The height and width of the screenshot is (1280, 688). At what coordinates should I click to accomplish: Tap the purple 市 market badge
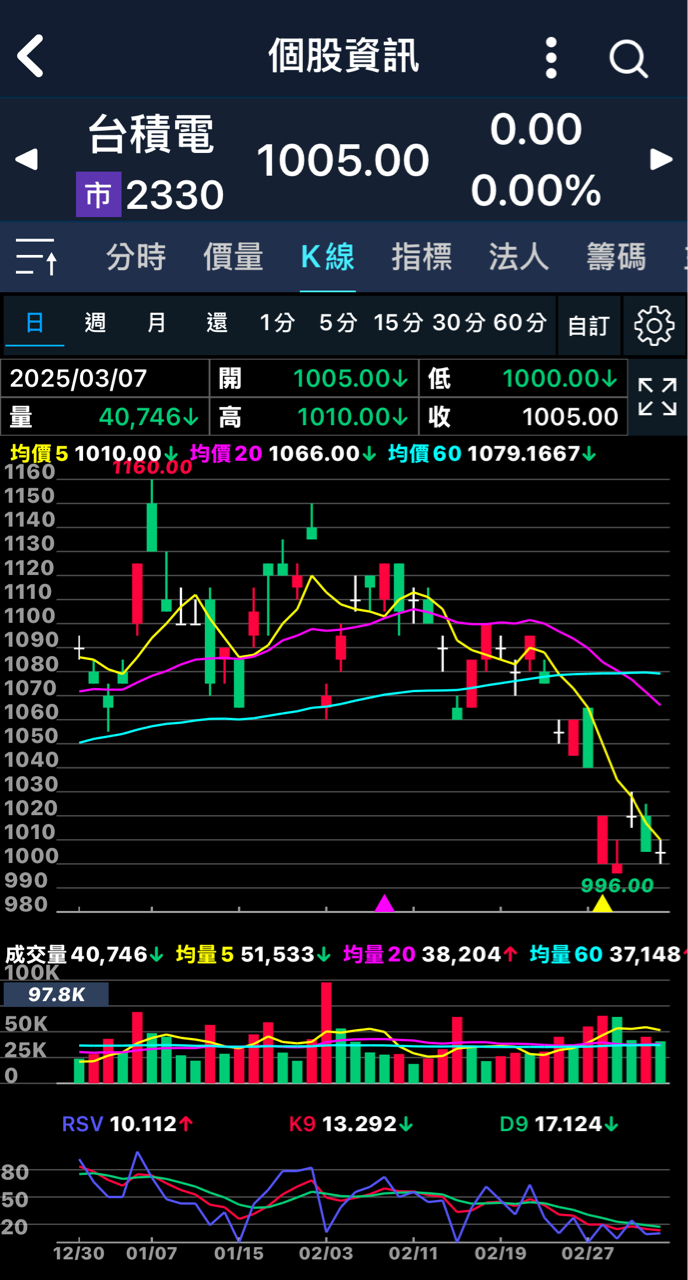(x=98, y=195)
